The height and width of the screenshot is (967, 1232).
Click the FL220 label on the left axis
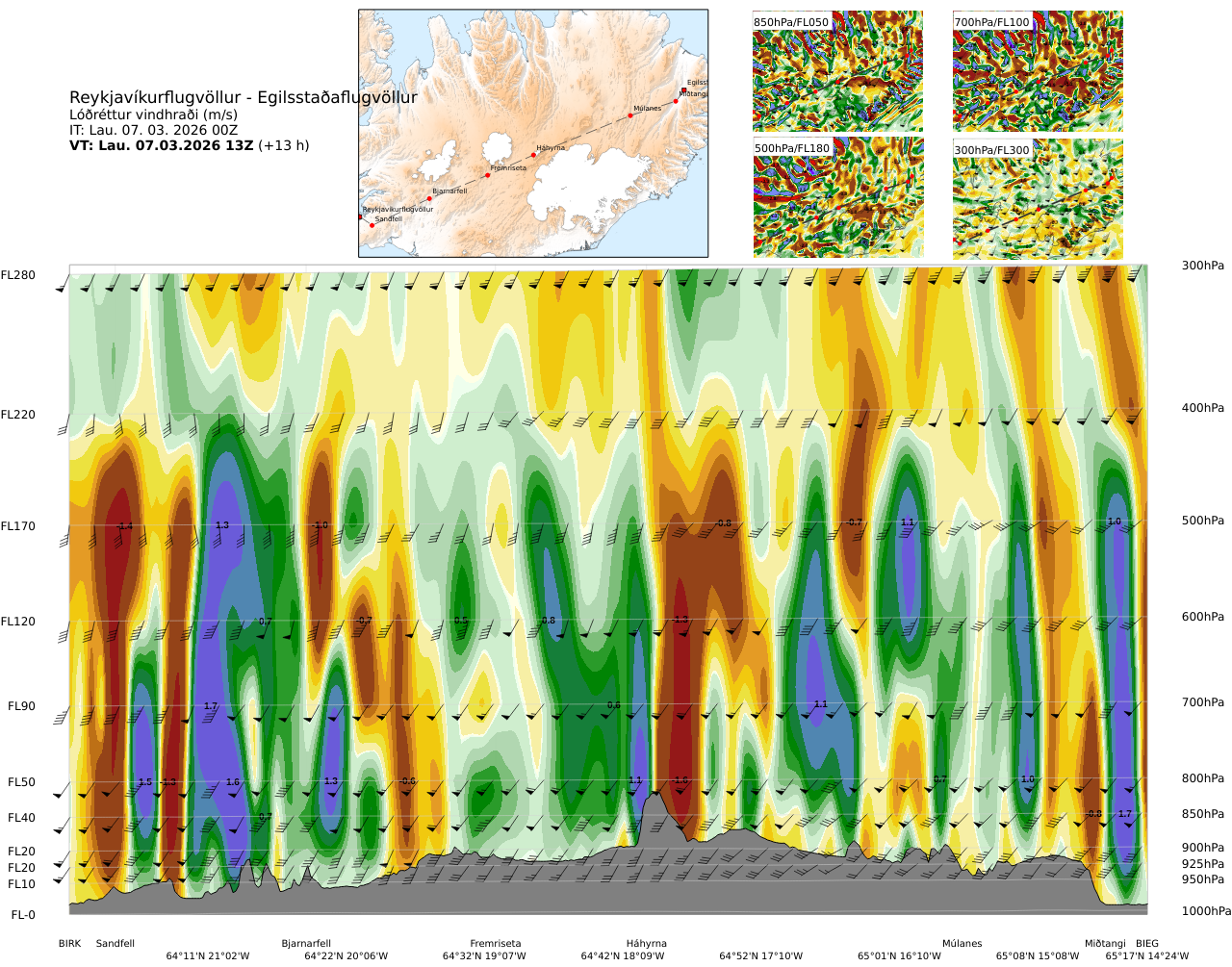click(17, 415)
